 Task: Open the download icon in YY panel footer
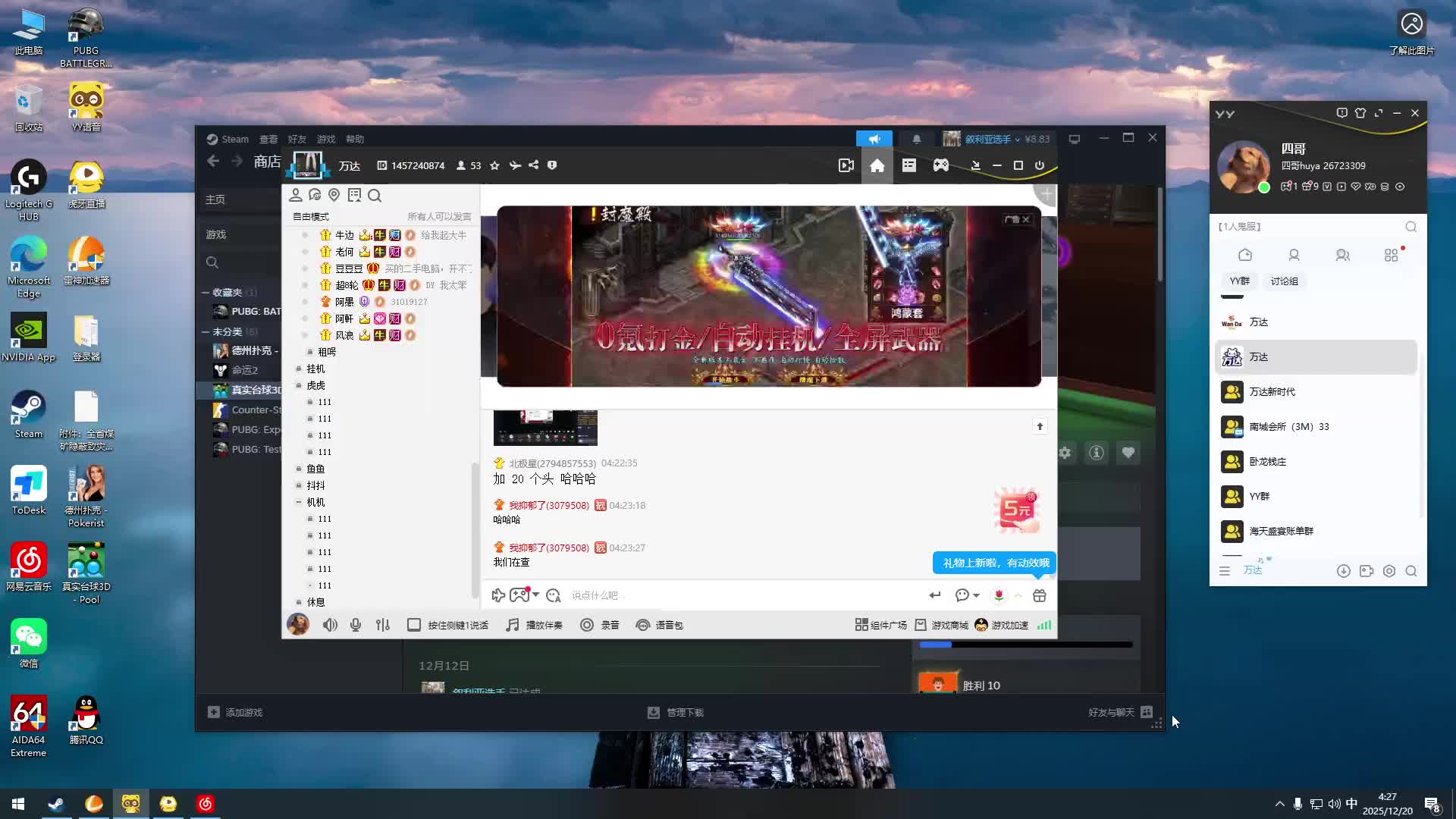1343,572
